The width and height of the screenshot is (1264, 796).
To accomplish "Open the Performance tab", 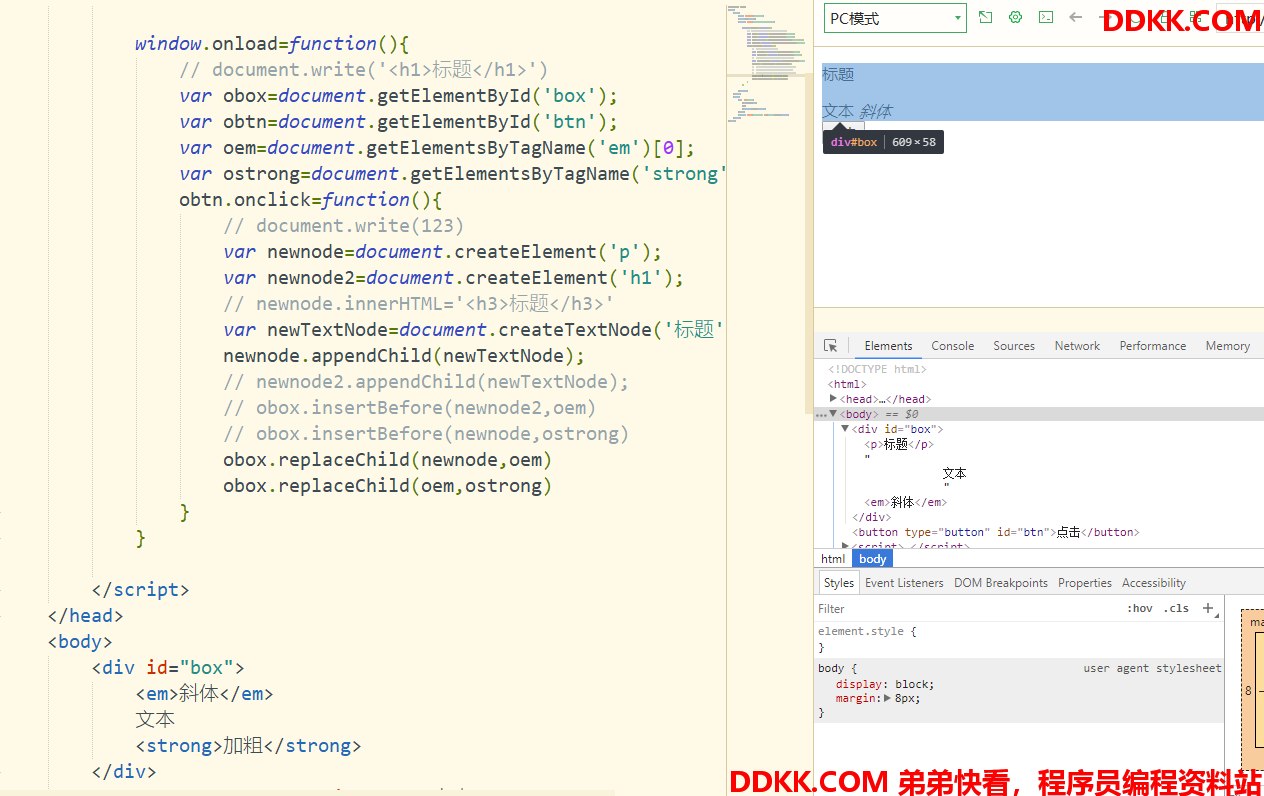I will point(1152,346).
